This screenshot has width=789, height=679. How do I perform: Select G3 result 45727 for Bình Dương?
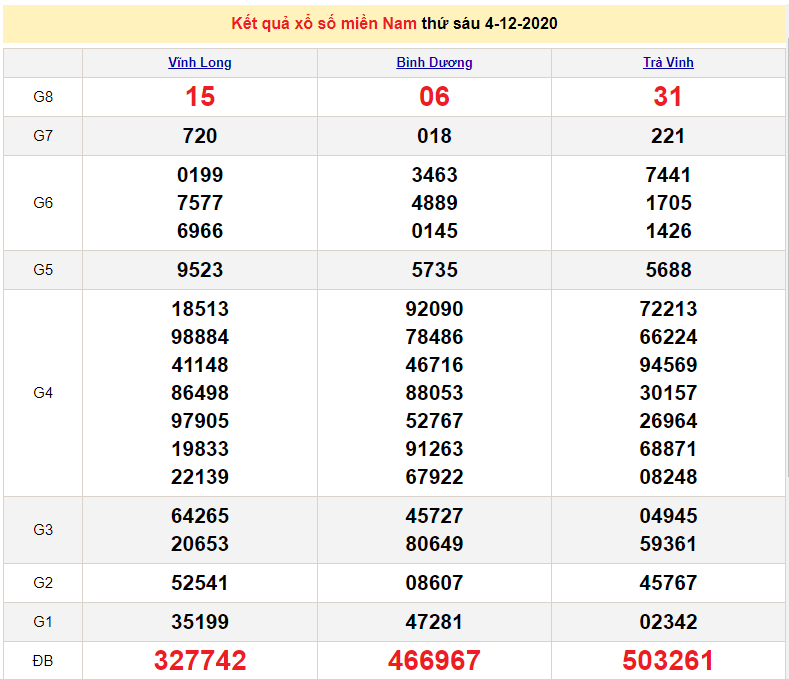tap(434, 516)
